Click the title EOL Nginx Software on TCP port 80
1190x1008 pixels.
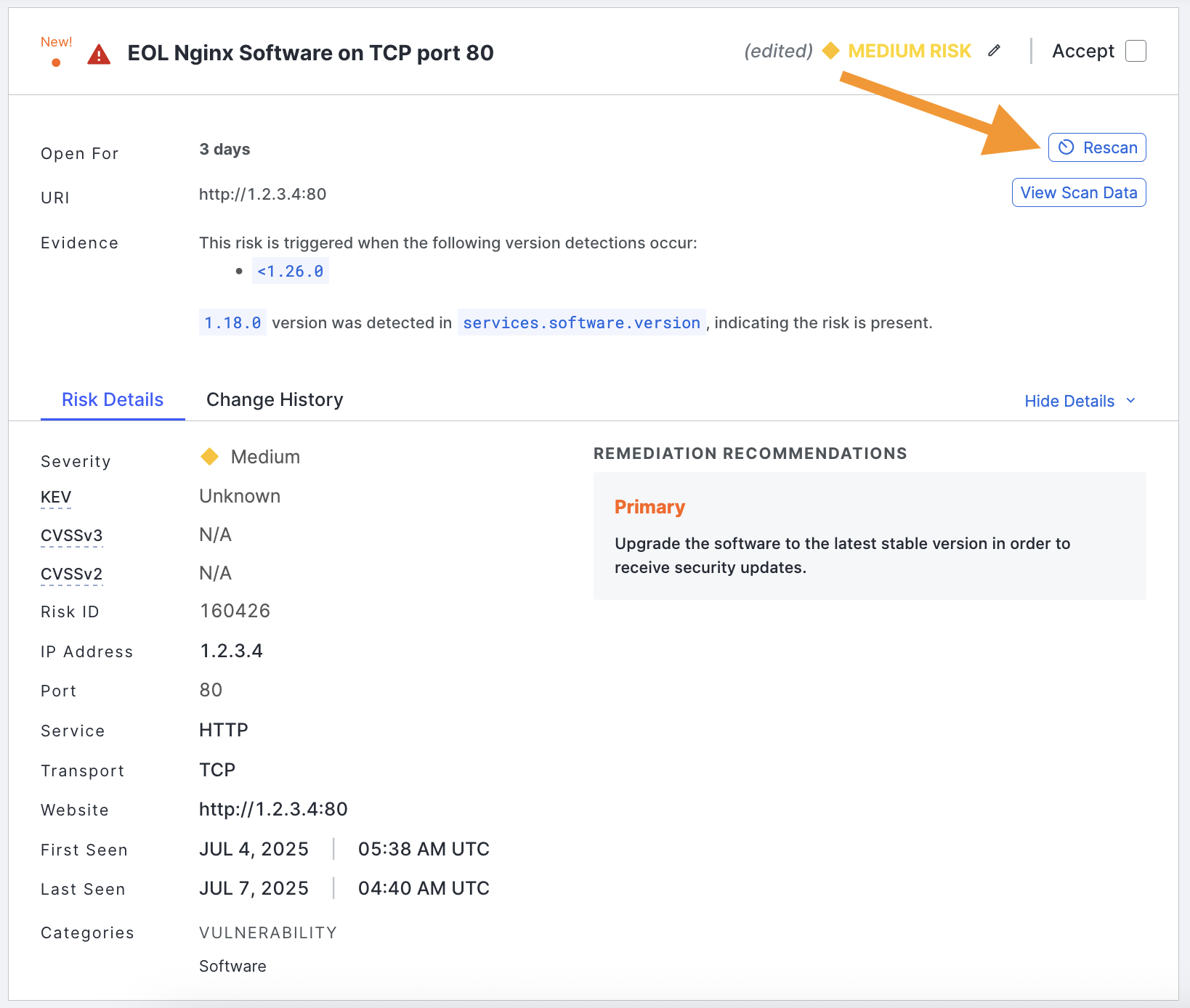tap(310, 53)
